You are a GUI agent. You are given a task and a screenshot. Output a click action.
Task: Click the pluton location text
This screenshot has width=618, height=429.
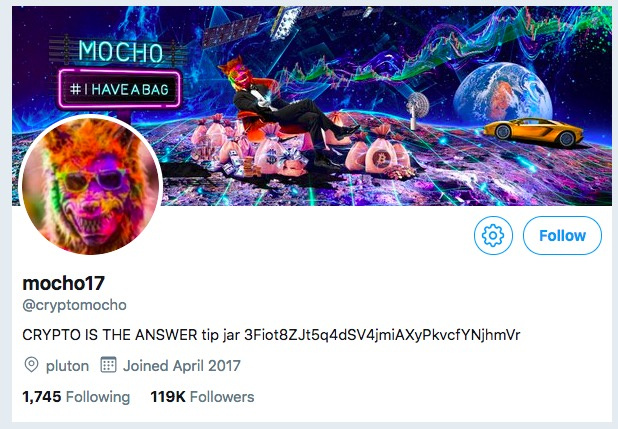pos(67,366)
